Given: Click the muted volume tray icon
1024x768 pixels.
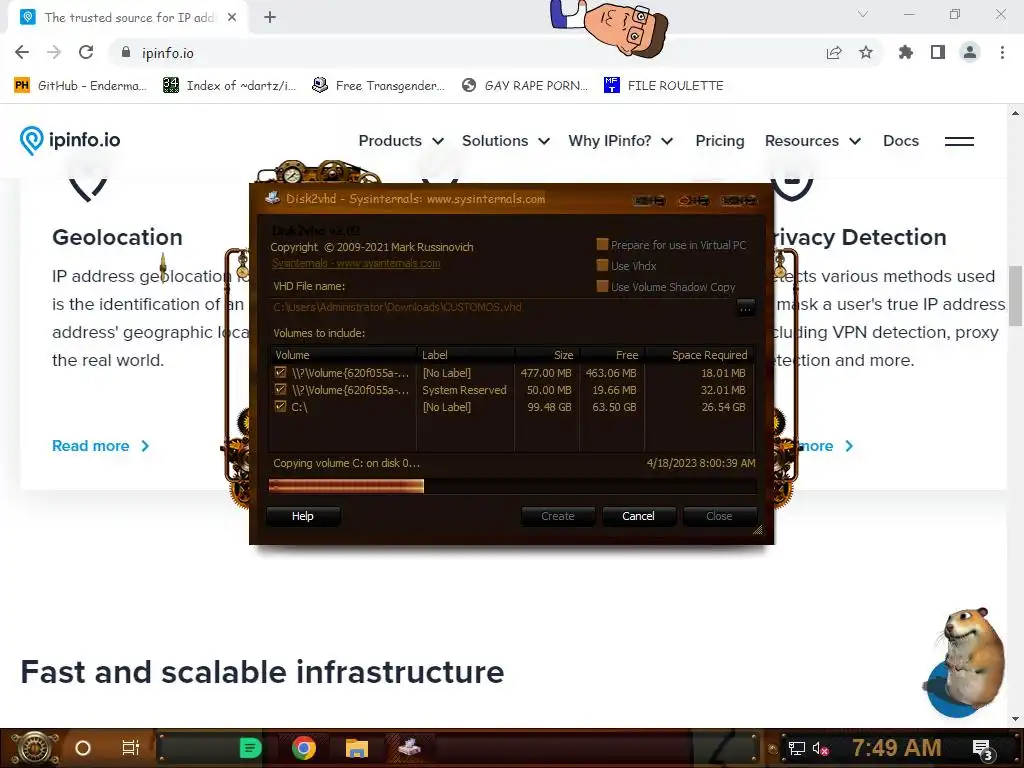Looking at the screenshot, I should (x=820, y=748).
